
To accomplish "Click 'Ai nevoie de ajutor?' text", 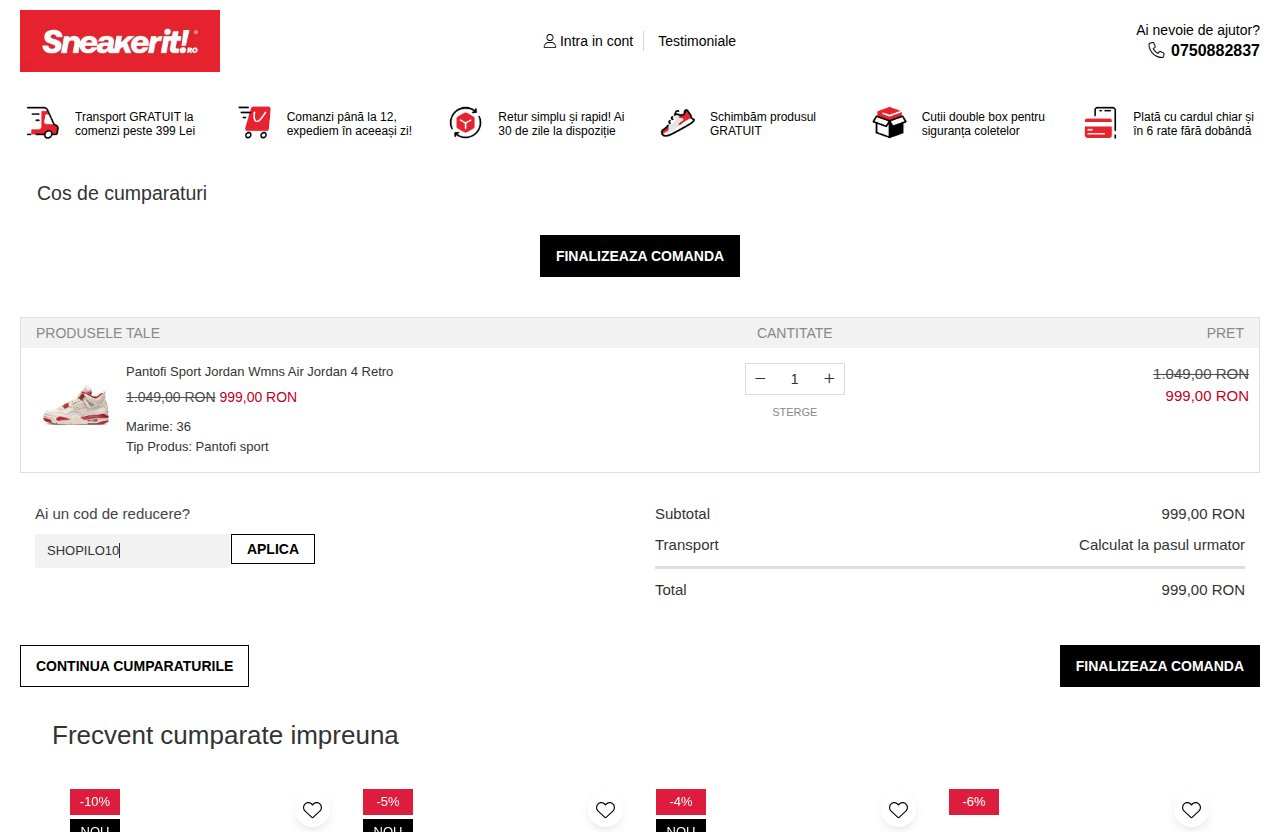I will coord(1198,30).
